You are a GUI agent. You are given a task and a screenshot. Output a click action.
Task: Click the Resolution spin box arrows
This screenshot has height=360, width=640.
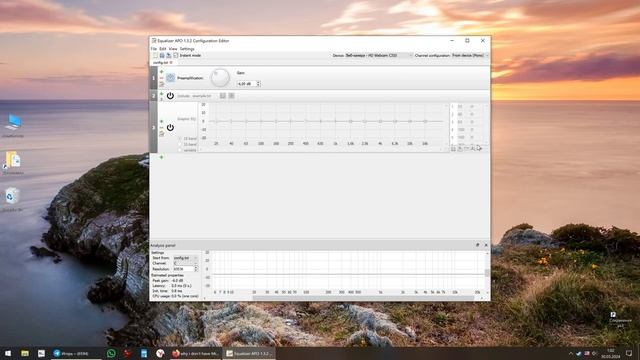point(196,269)
